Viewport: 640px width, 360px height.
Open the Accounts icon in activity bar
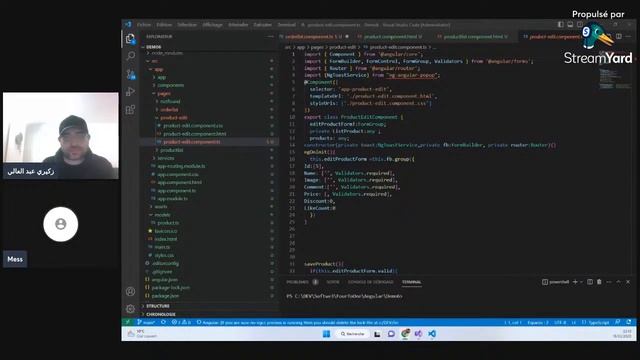point(130,291)
